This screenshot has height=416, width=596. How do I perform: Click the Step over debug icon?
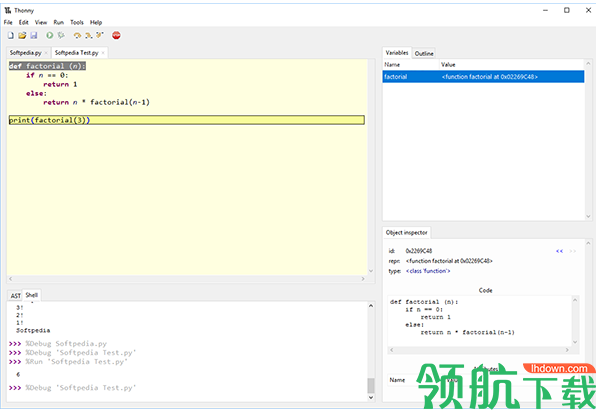[x=77, y=35]
